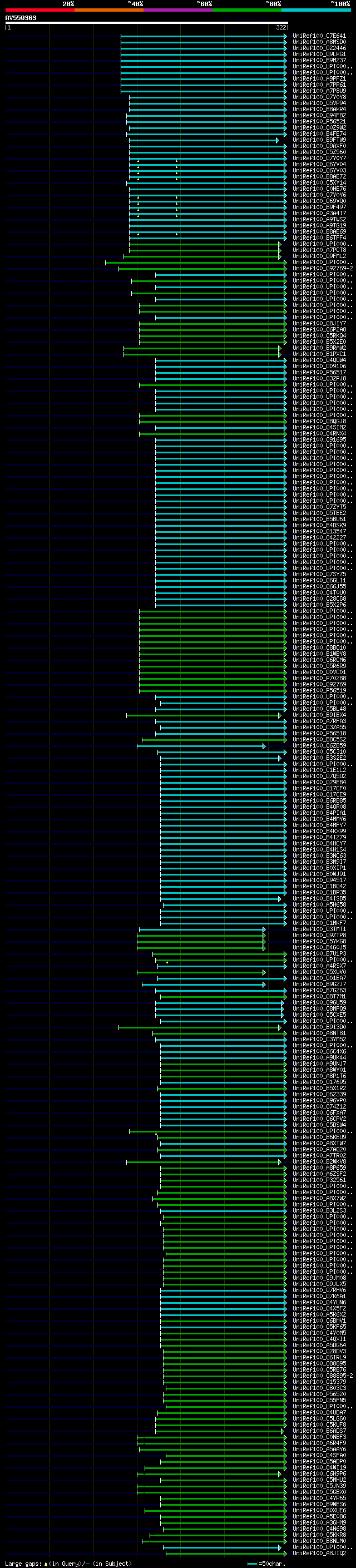Open hit UniRef100_B8C5S2
Screen dimensions: 356x1568
point(319,740)
